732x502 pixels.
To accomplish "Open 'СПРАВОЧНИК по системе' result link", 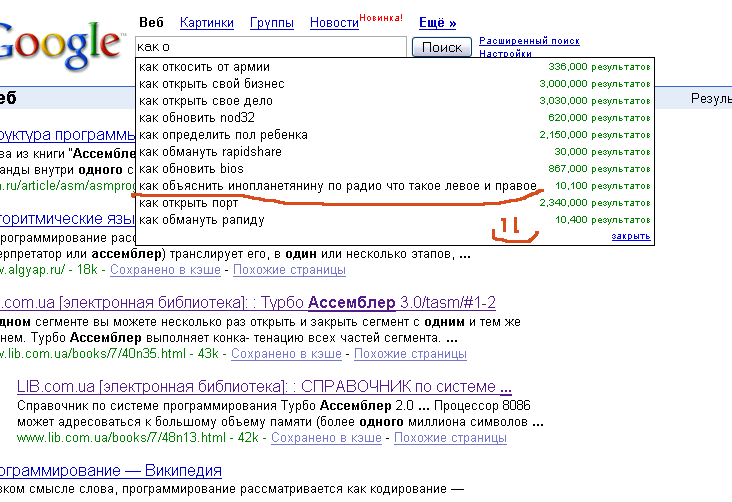I will coord(264,387).
